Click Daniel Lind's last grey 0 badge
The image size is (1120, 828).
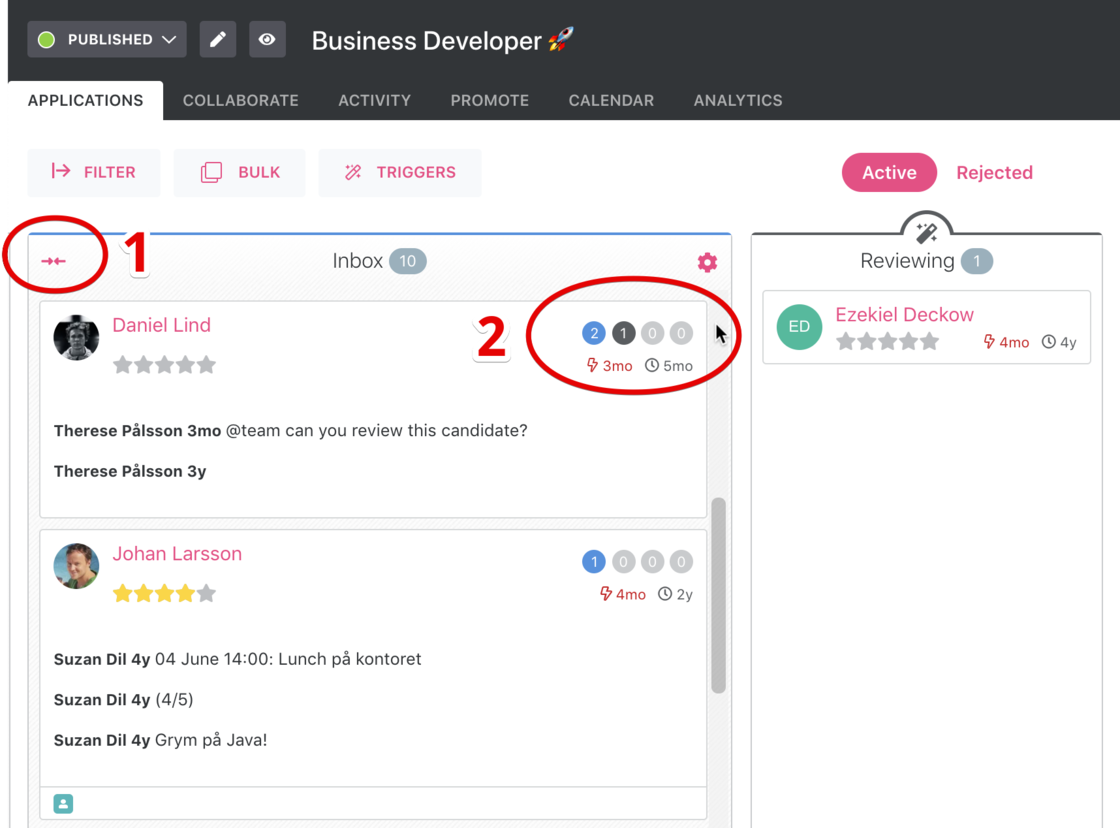[x=681, y=333]
